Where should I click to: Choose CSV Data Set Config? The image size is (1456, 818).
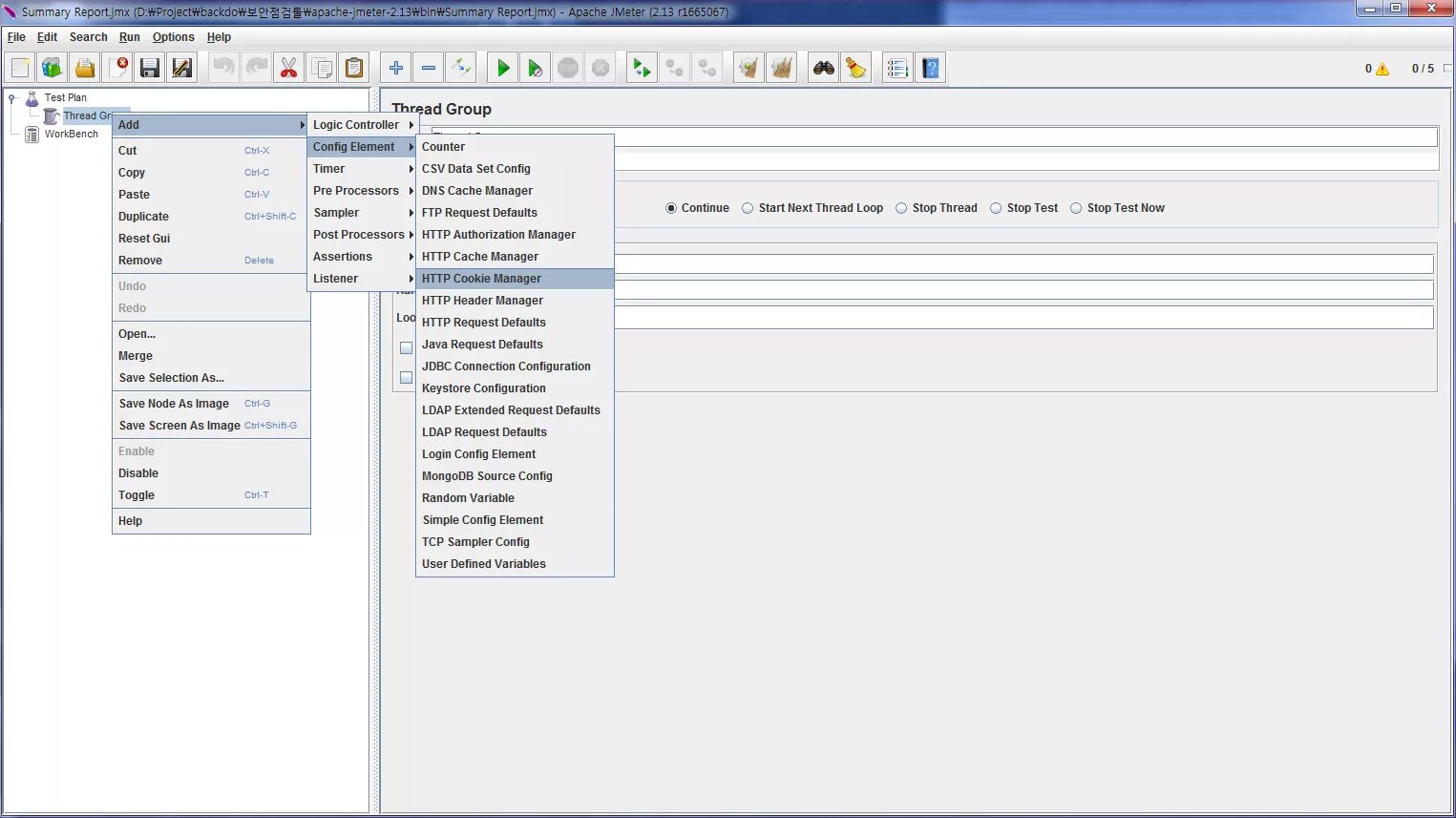(515, 169)
